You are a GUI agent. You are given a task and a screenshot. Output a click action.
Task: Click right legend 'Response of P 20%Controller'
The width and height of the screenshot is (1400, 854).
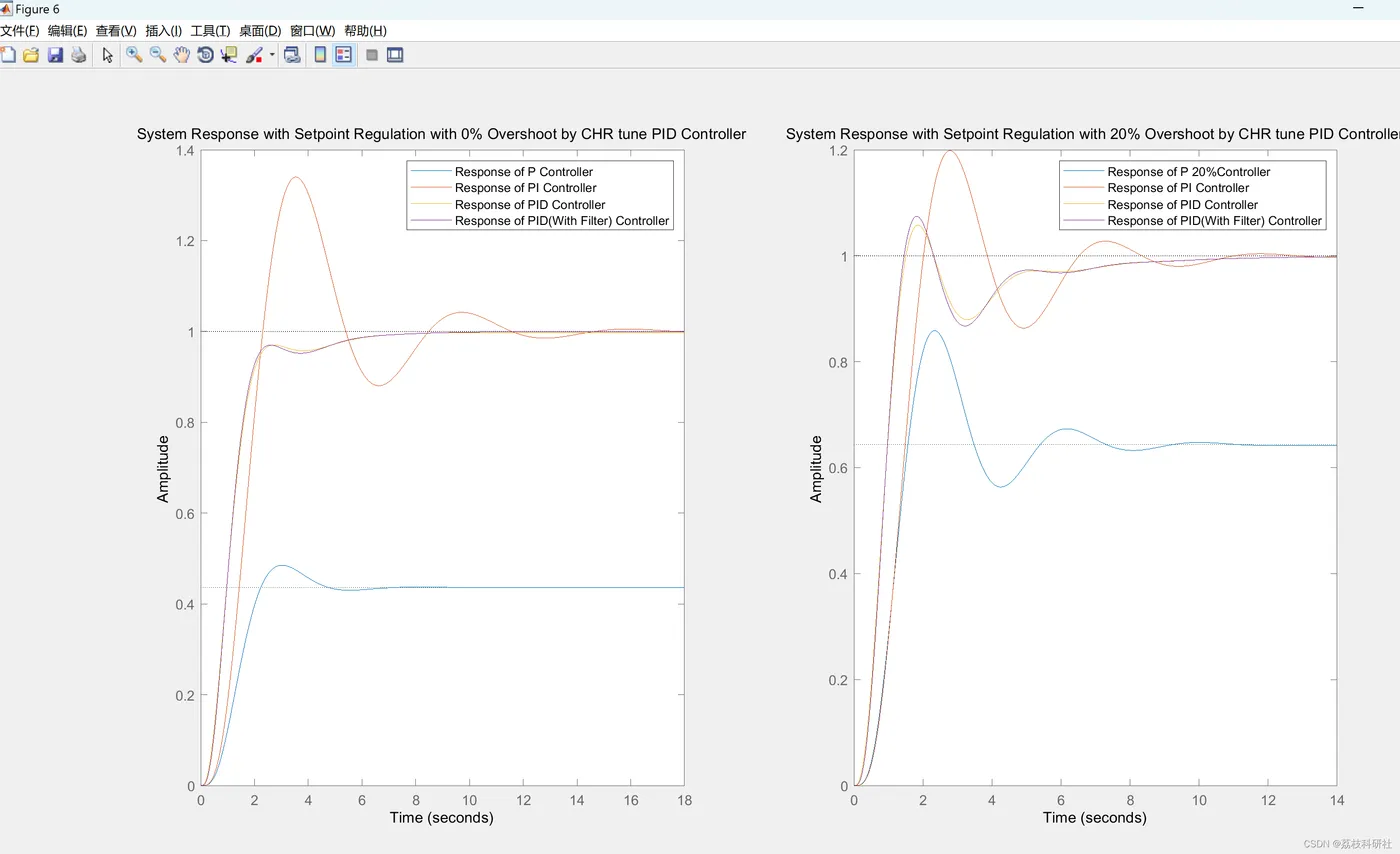(1189, 172)
